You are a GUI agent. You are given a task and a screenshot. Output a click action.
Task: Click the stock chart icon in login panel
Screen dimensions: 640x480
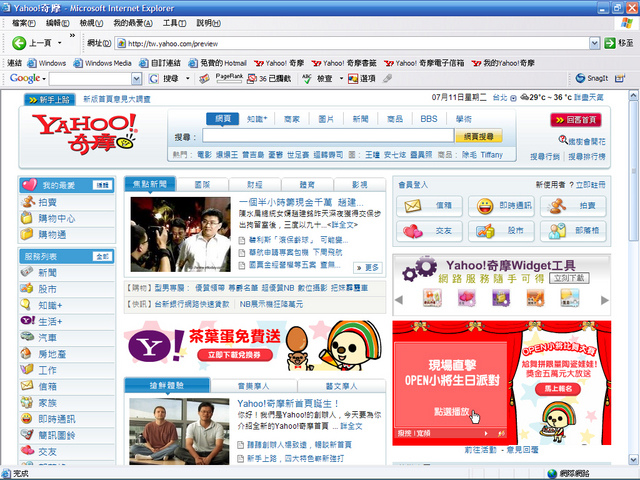[485, 231]
